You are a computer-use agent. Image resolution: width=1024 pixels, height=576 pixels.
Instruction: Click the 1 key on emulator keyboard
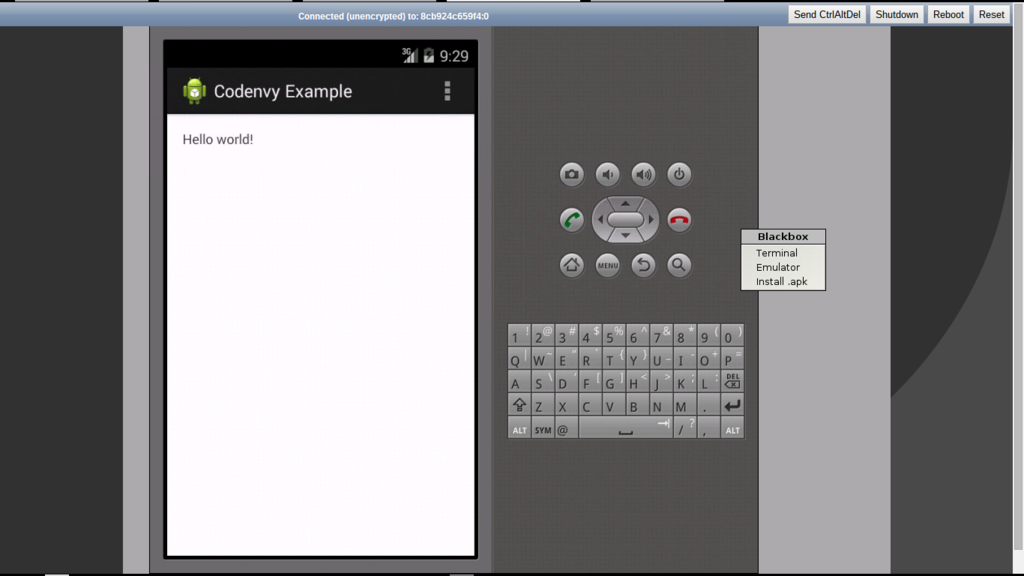coord(519,336)
